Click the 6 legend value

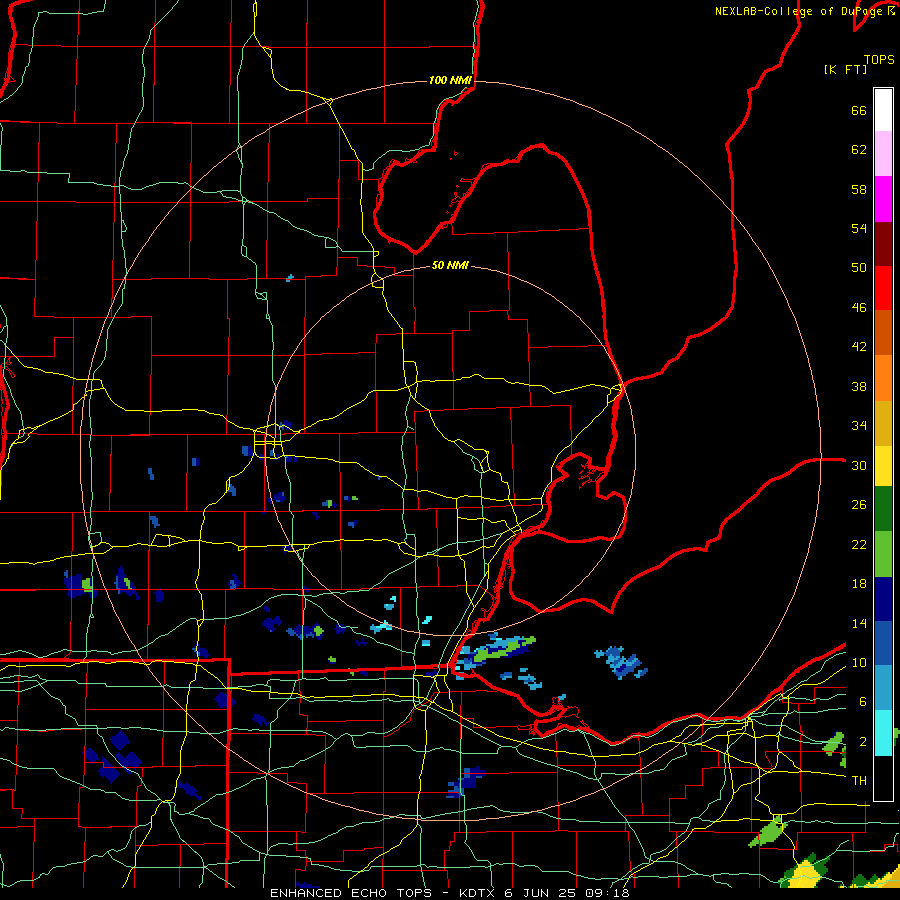point(863,702)
